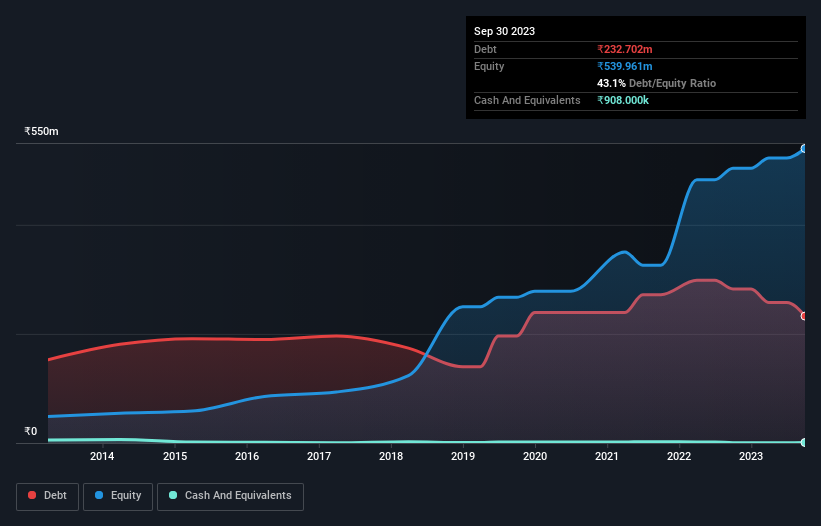Click the 2023 x-axis label
Image resolution: width=821 pixels, height=526 pixels.
(x=751, y=456)
